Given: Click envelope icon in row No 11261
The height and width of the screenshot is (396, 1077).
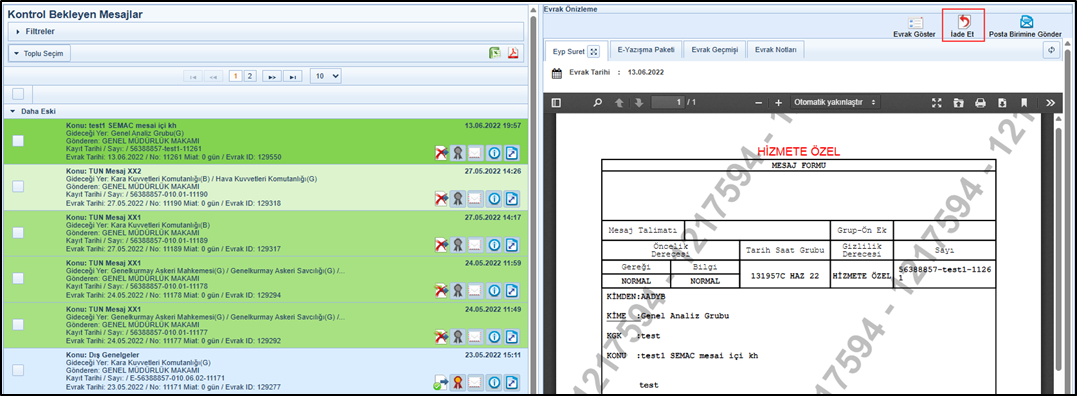Looking at the screenshot, I should [x=475, y=152].
